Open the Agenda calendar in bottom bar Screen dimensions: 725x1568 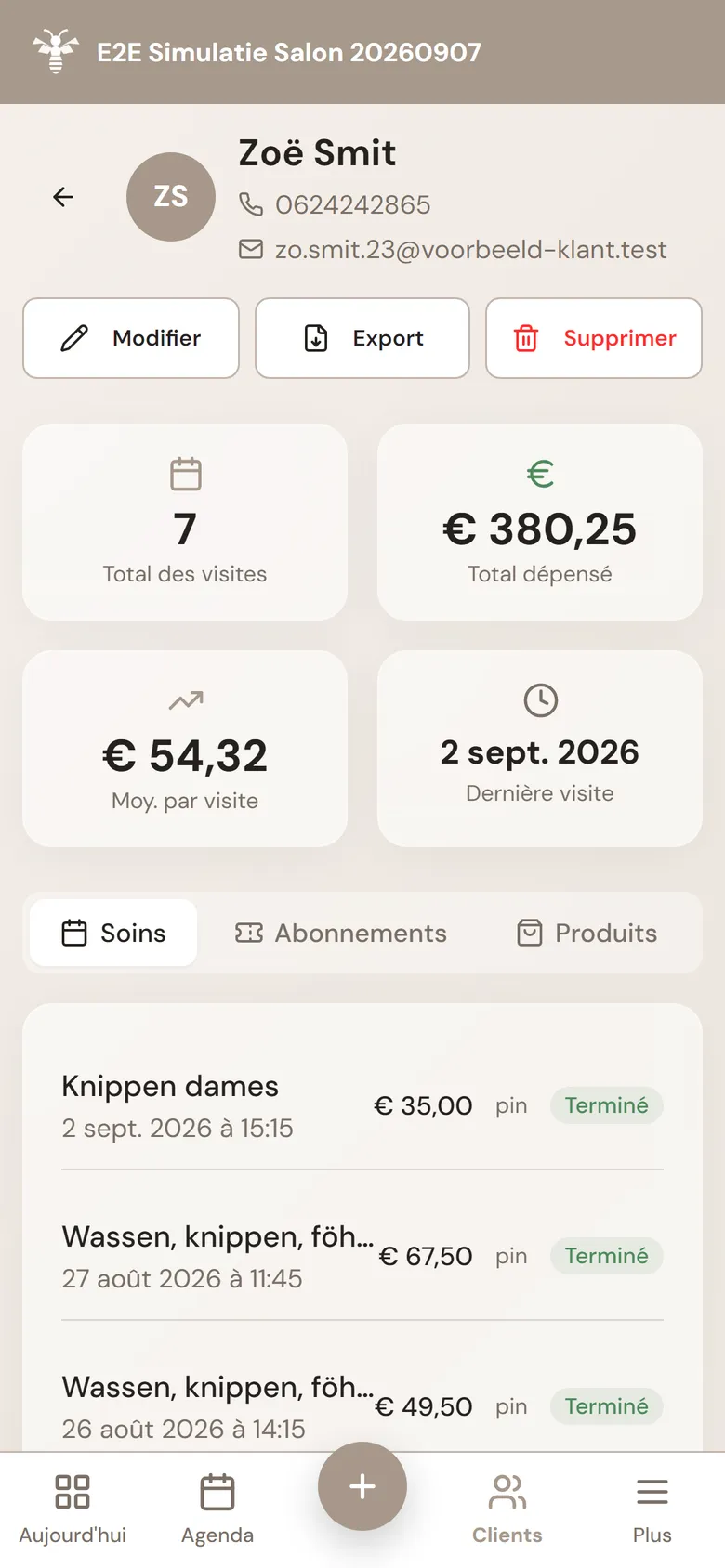[x=217, y=1510]
